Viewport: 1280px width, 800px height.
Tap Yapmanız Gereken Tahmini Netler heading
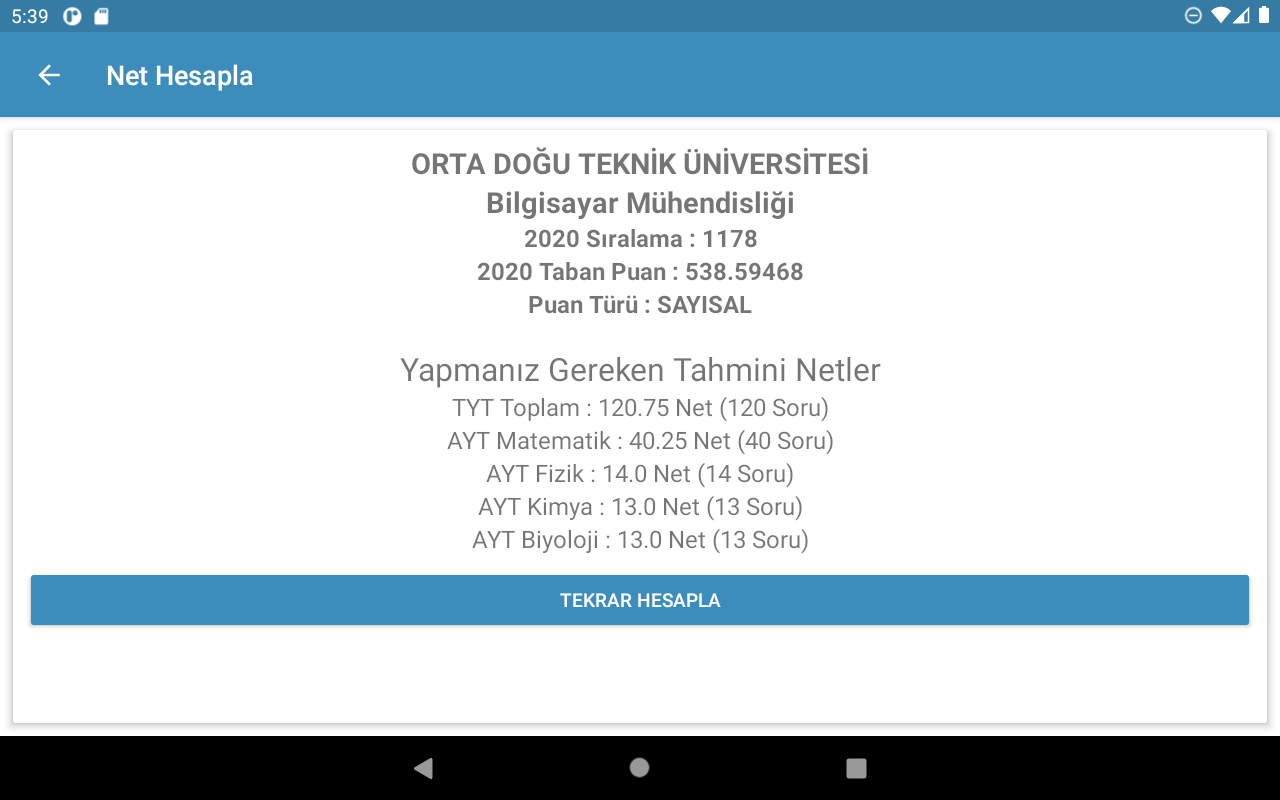640,370
